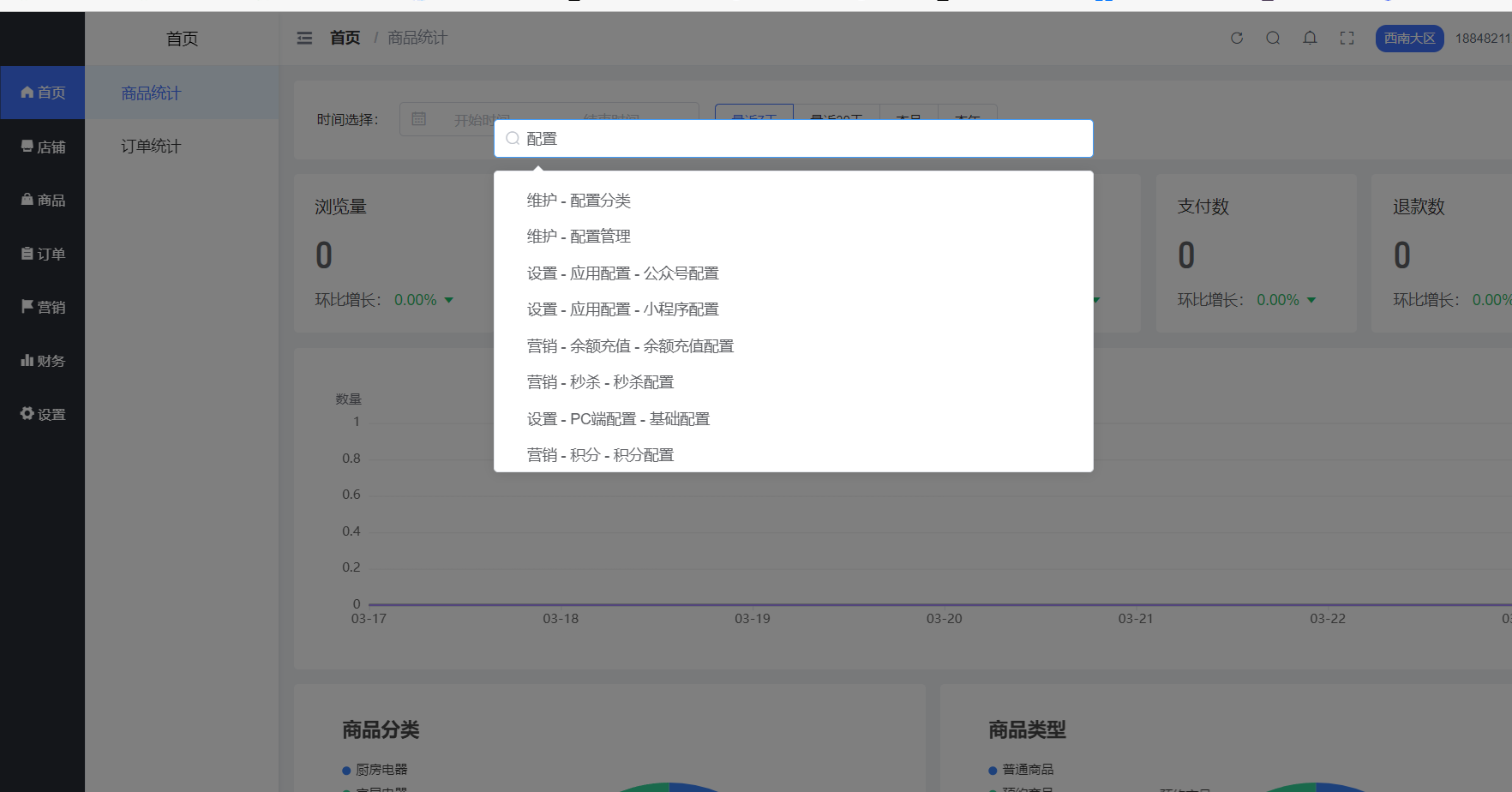Select 商品统计 submenu item

point(151,93)
